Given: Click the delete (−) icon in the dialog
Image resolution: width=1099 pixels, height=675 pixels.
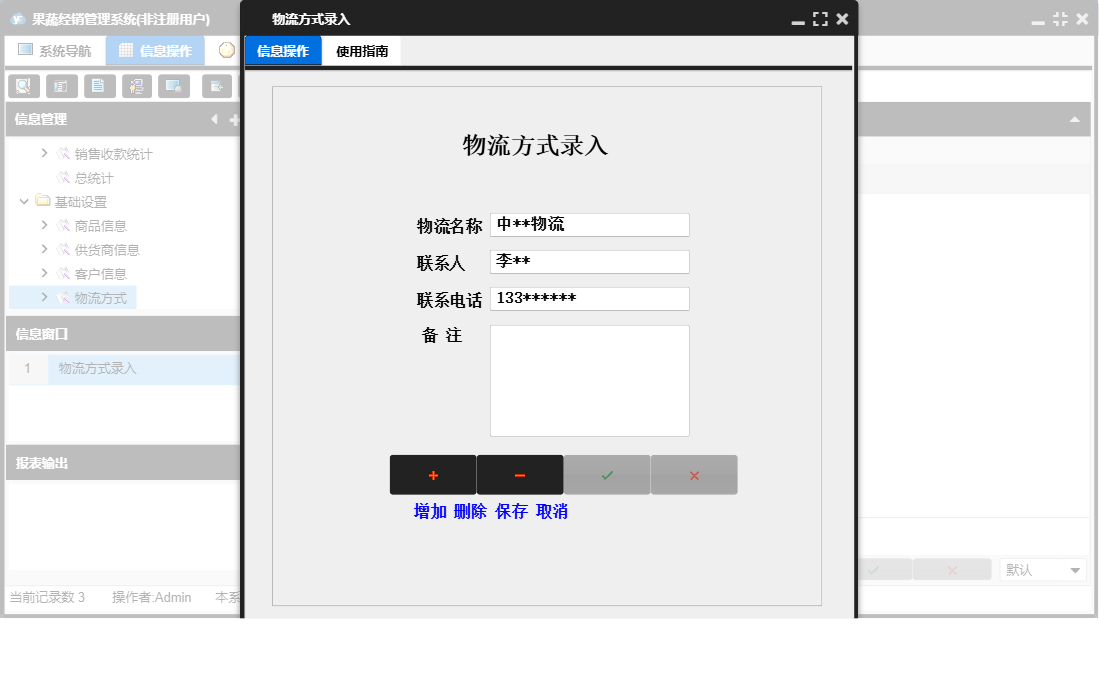Looking at the screenshot, I should coord(520,474).
